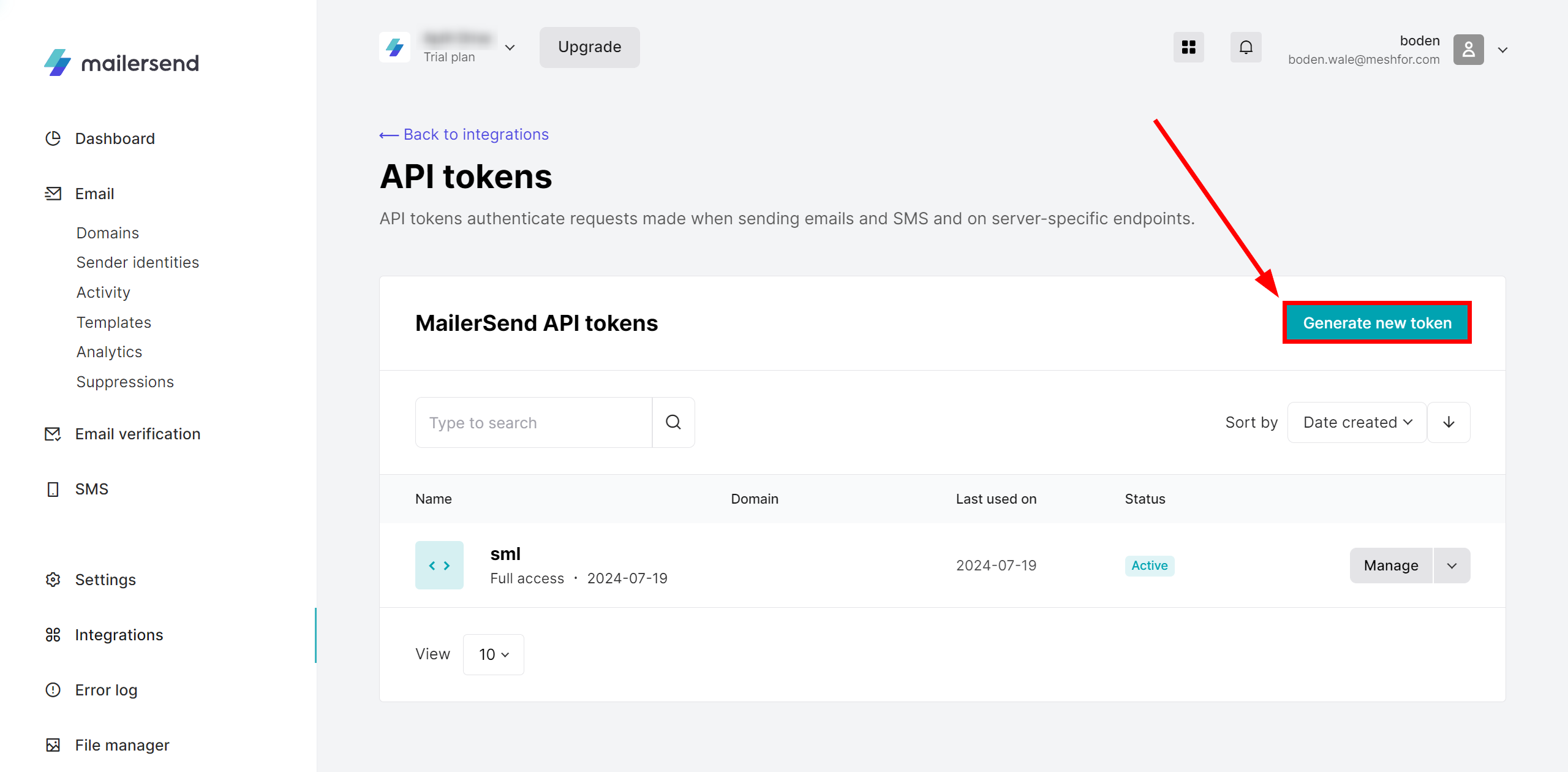Click the search magnifier button
This screenshot has width=1568, height=772.
pyautogui.click(x=673, y=423)
